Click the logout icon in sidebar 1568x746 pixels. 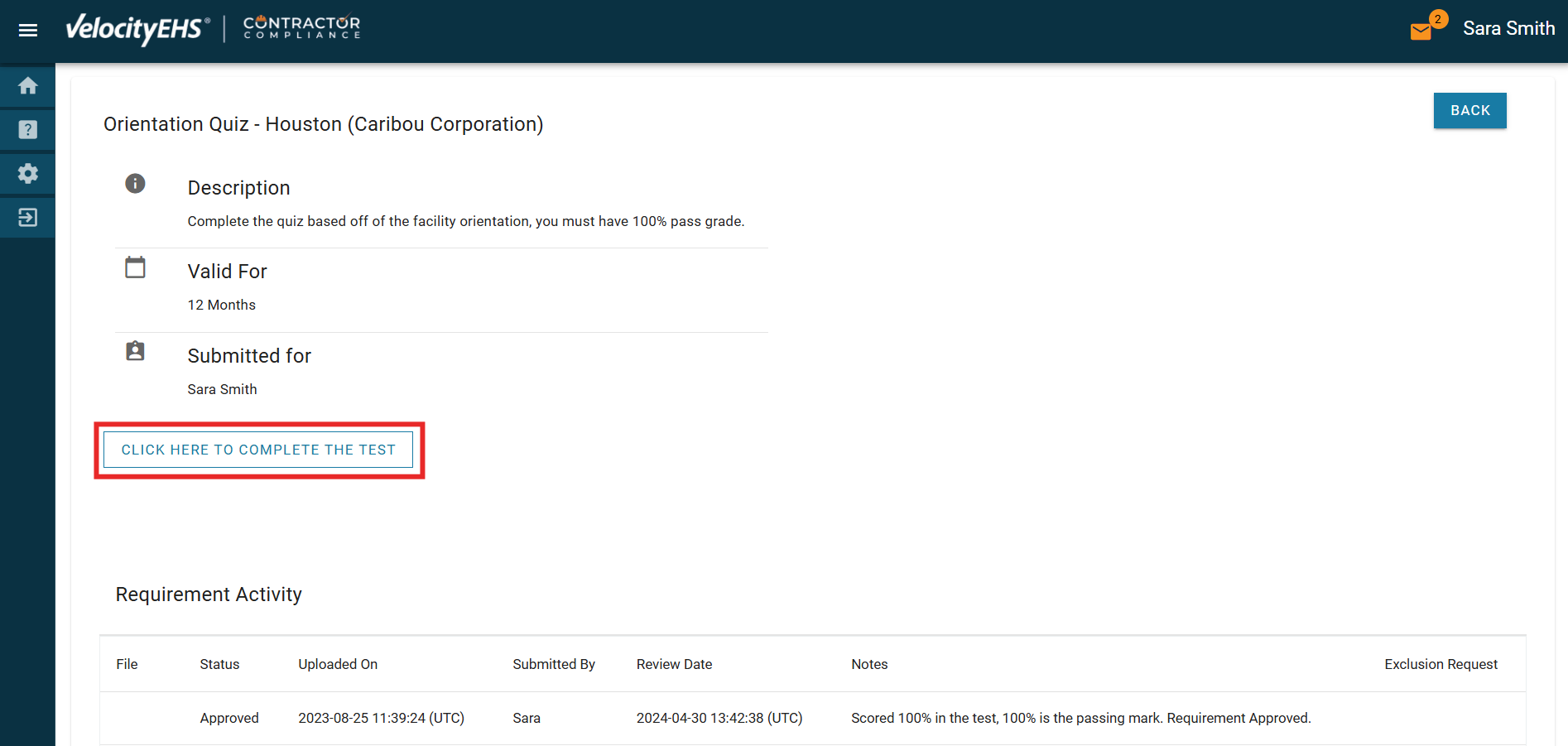(x=28, y=218)
